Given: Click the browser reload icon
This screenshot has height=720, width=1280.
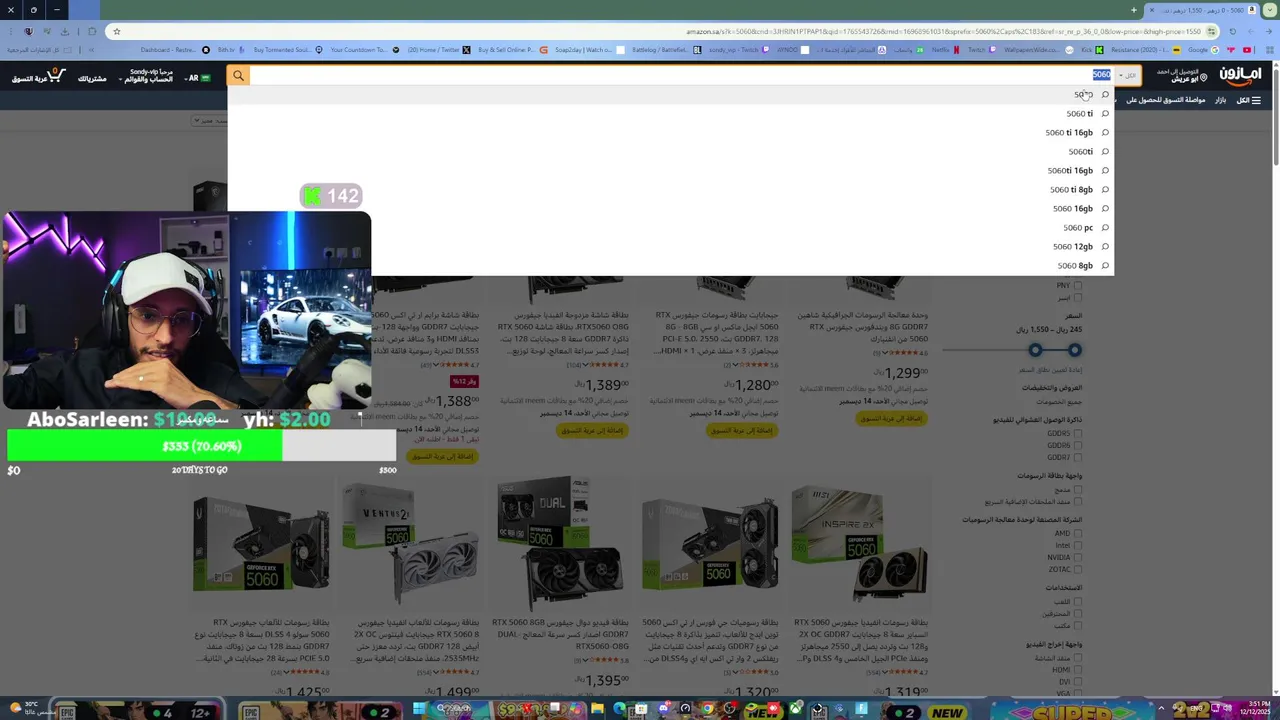Looking at the screenshot, I should pyautogui.click(x=1232, y=31).
